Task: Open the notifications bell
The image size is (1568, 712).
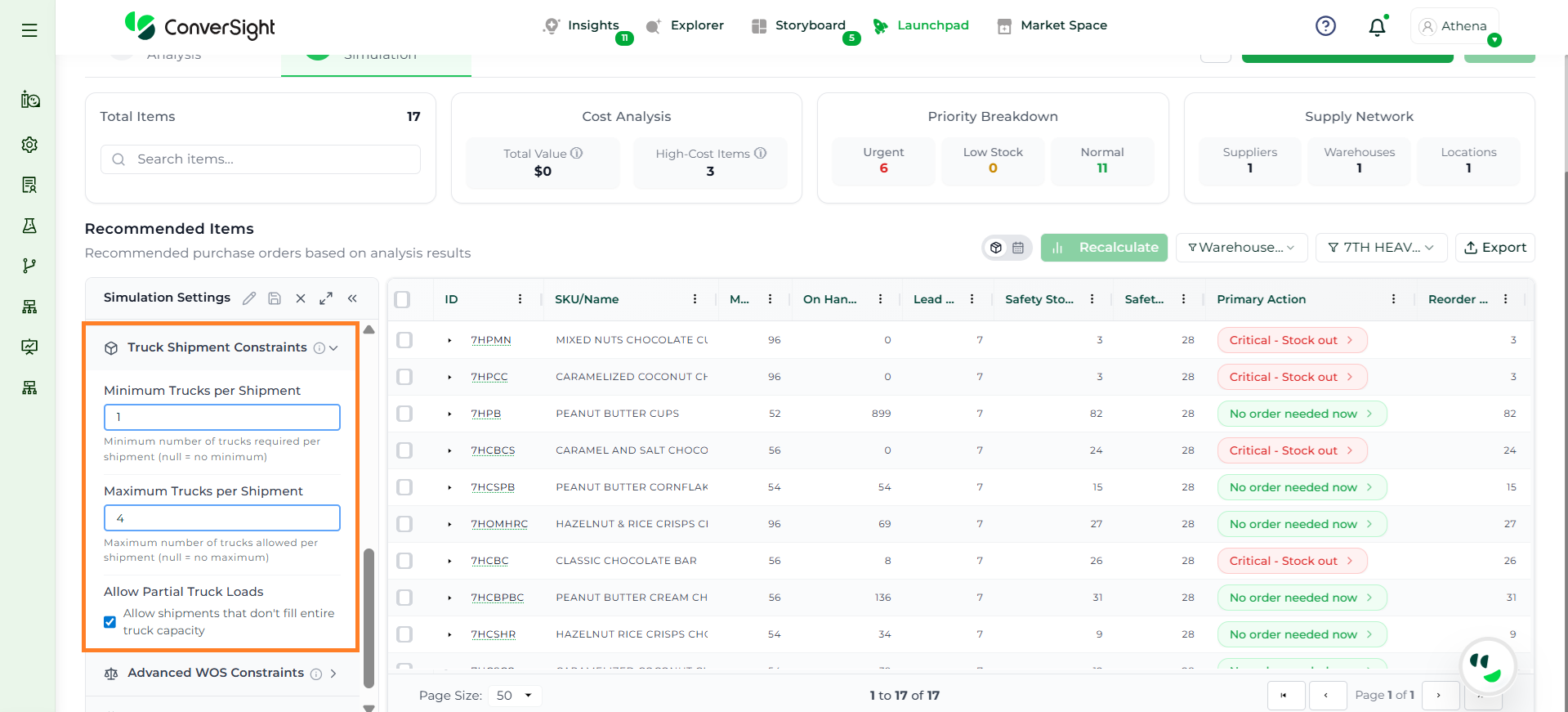Action: click(x=1377, y=27)
